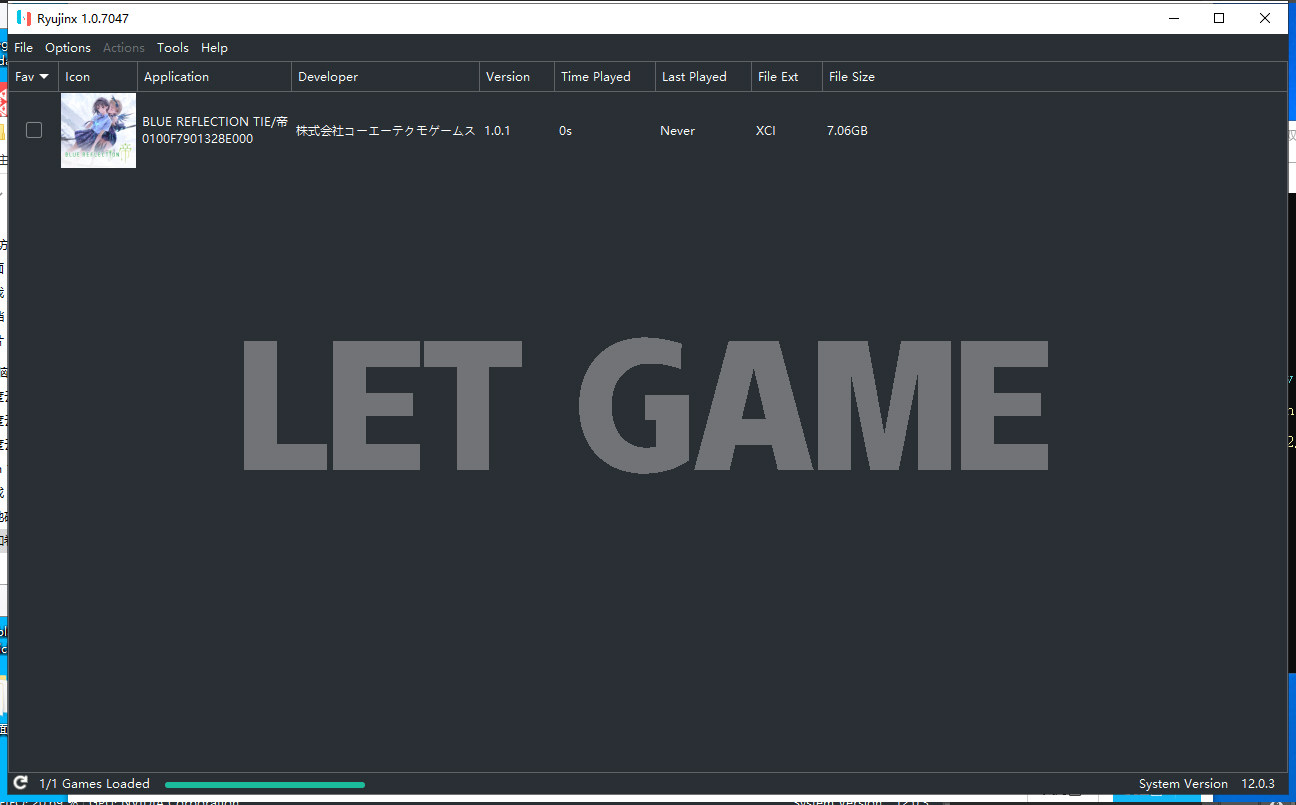The width and height of the screenshot is (1296, 805).
Task: Click the refresh game list icon
Action: (x=20, y=783)
